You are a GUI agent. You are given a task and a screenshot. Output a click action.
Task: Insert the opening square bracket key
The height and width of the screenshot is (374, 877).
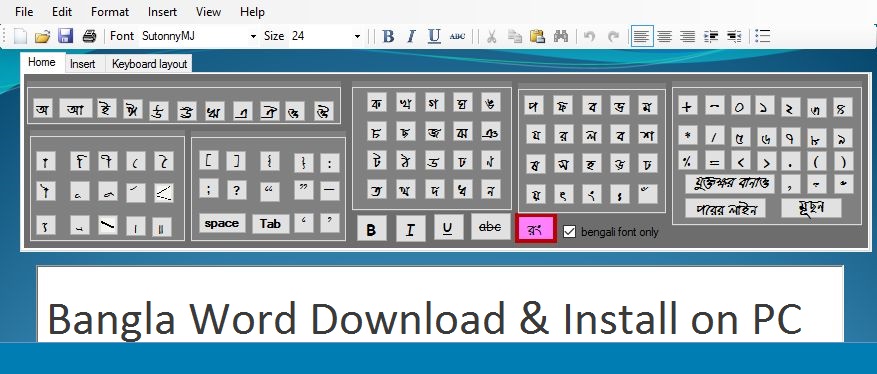pyautogui.click(x=209, y=161)
